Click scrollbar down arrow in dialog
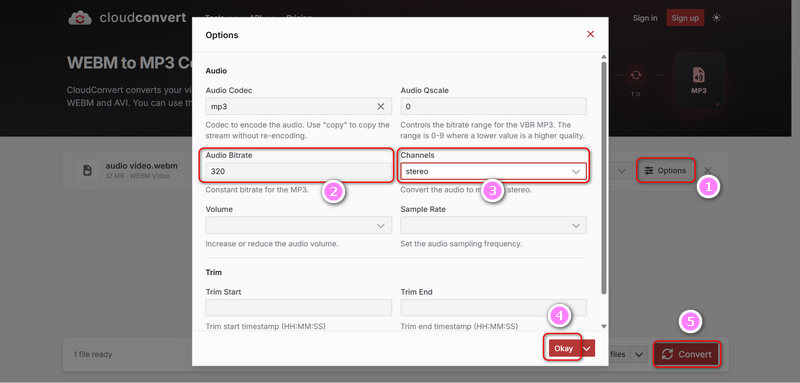The height and width of the screenshot is (383, 800). tap(604, 326)
